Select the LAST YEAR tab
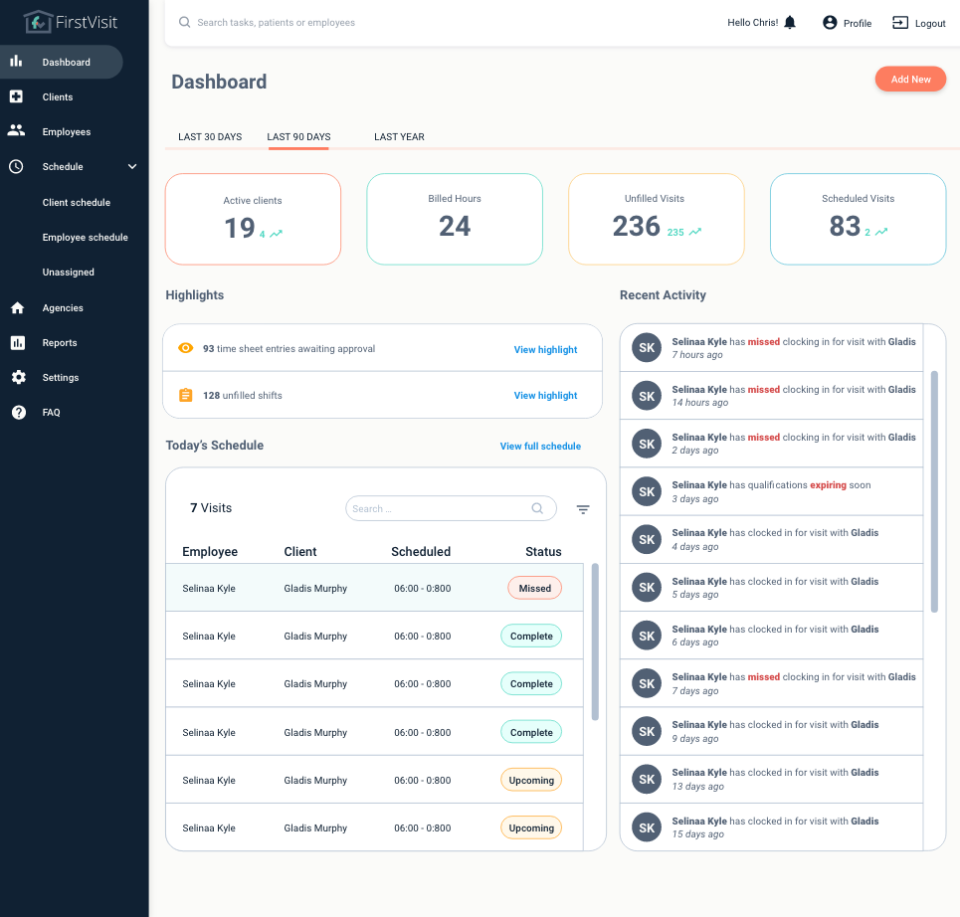 pyautogui.click(x=399, y=136)
